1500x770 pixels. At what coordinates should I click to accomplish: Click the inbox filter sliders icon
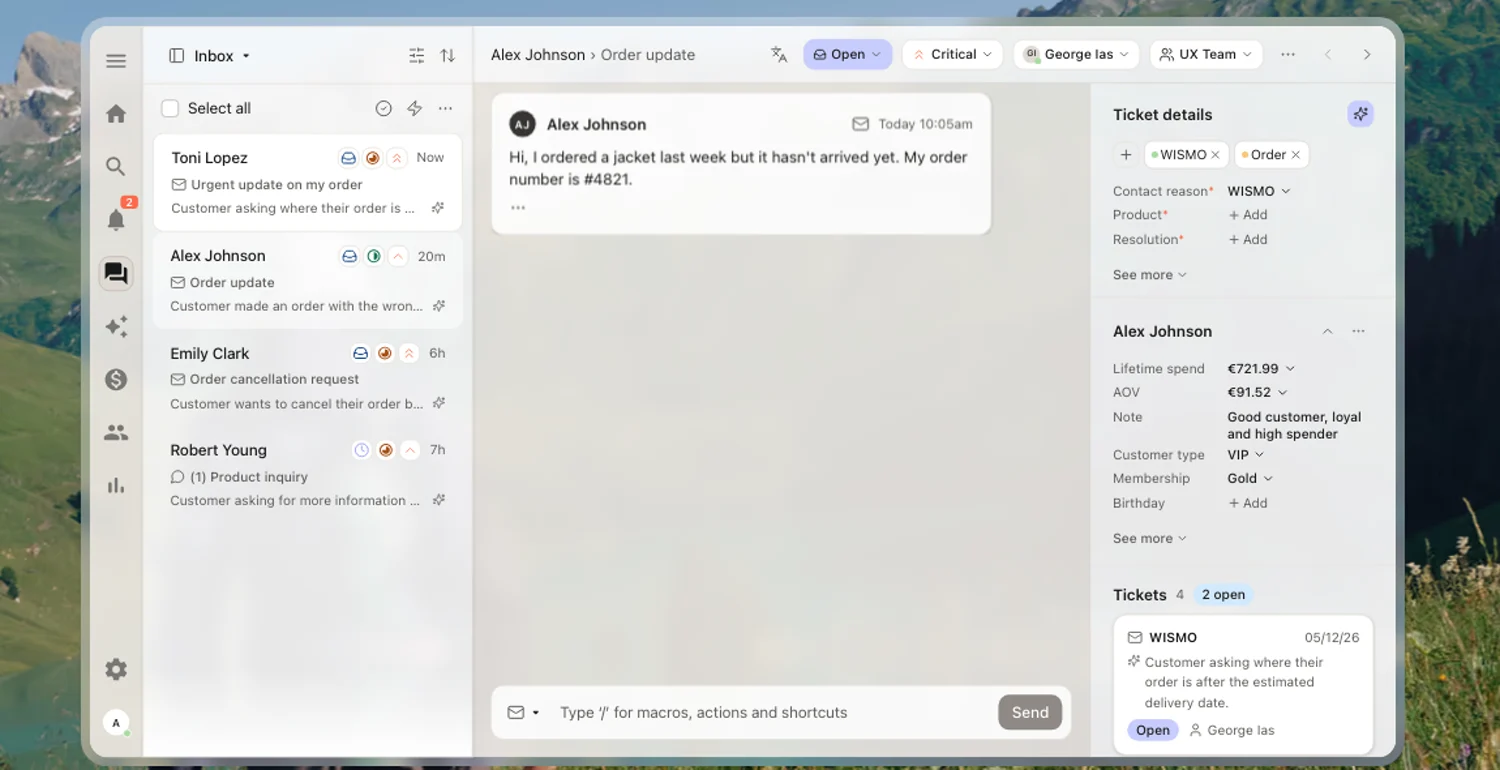[417, 56]
